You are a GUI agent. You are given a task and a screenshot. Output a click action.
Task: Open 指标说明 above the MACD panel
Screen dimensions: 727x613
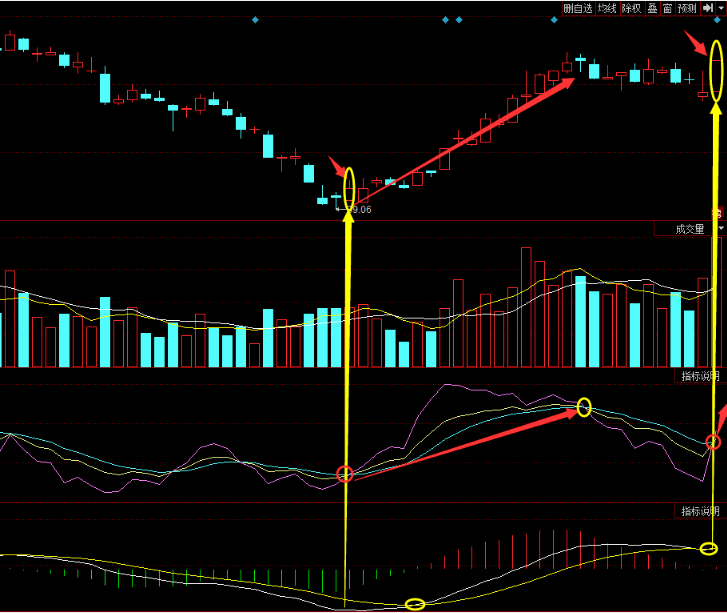point(700,511)
